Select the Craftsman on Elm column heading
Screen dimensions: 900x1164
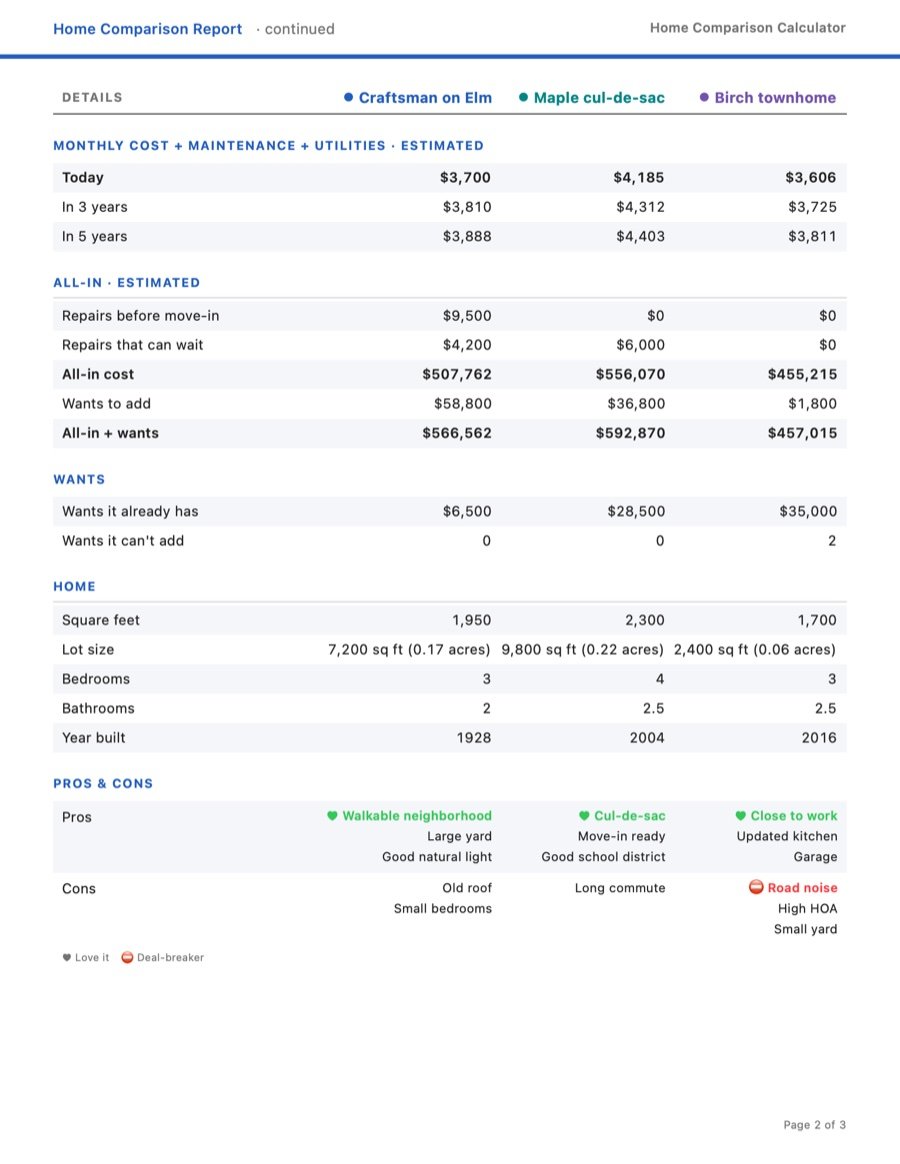[425, 97]
